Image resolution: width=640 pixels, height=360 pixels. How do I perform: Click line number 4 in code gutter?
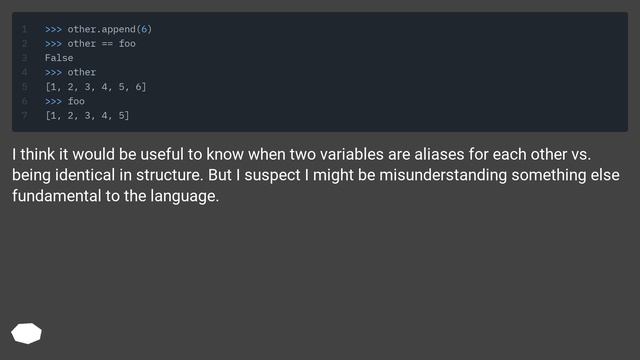pyautogui.click(x=25, y=72)
